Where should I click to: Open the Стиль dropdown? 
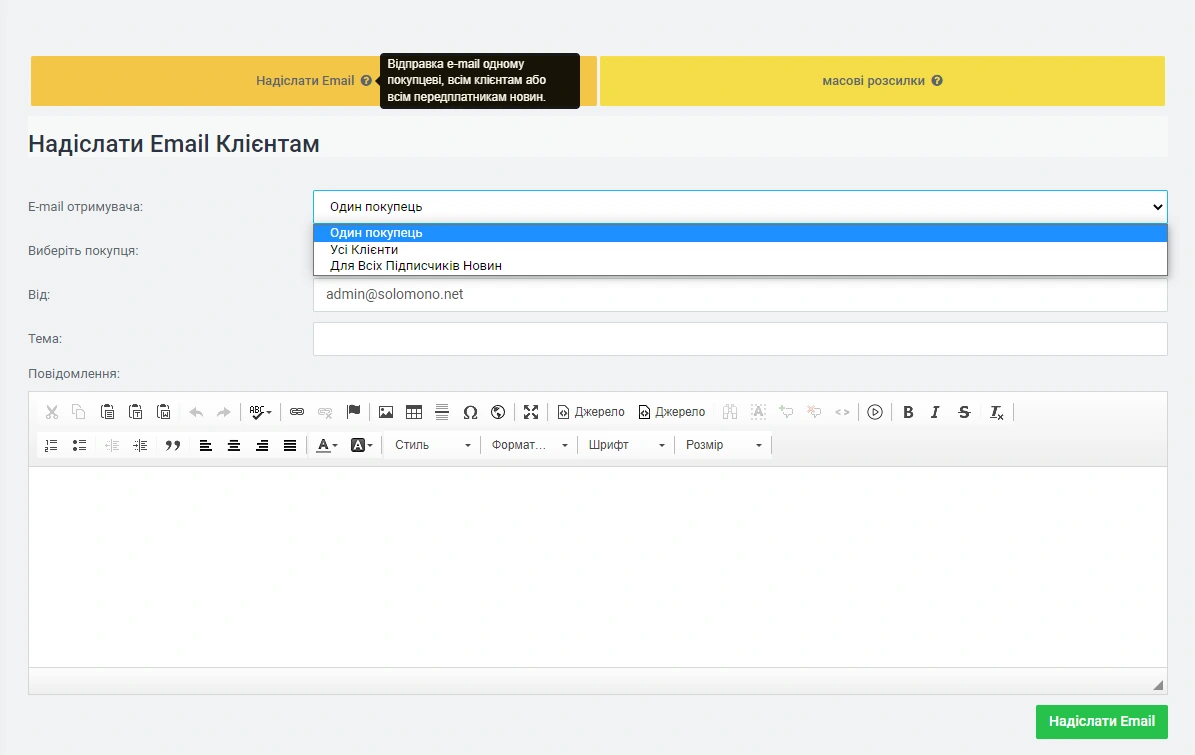click(432, 445)
